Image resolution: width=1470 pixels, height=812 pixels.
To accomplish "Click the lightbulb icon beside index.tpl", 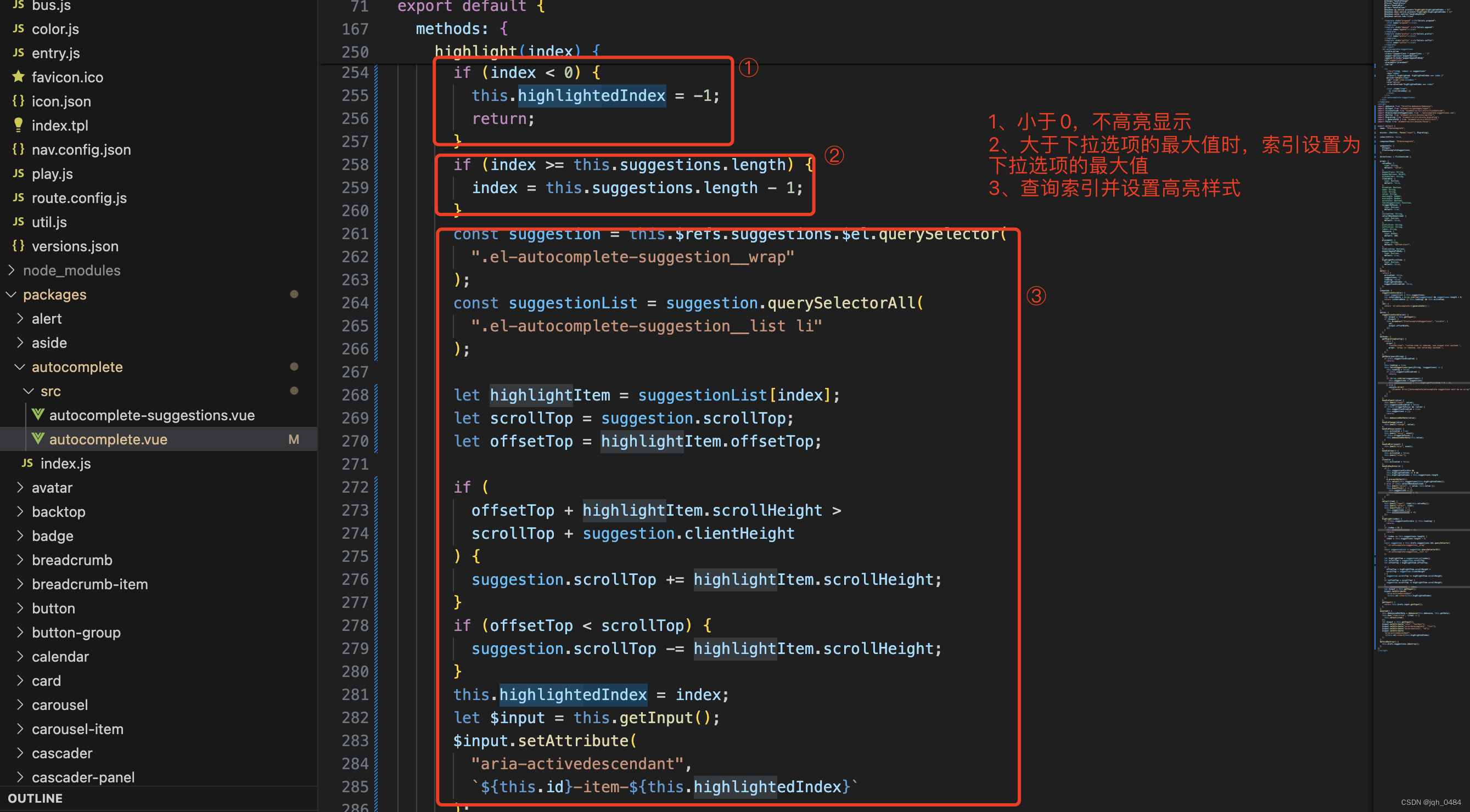I will click(18, 125).
